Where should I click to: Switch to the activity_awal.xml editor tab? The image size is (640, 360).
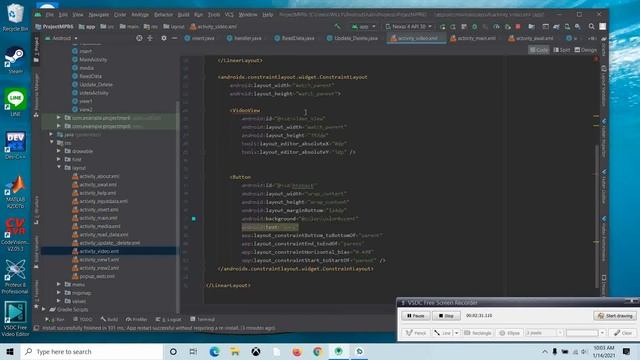(531, 38)
